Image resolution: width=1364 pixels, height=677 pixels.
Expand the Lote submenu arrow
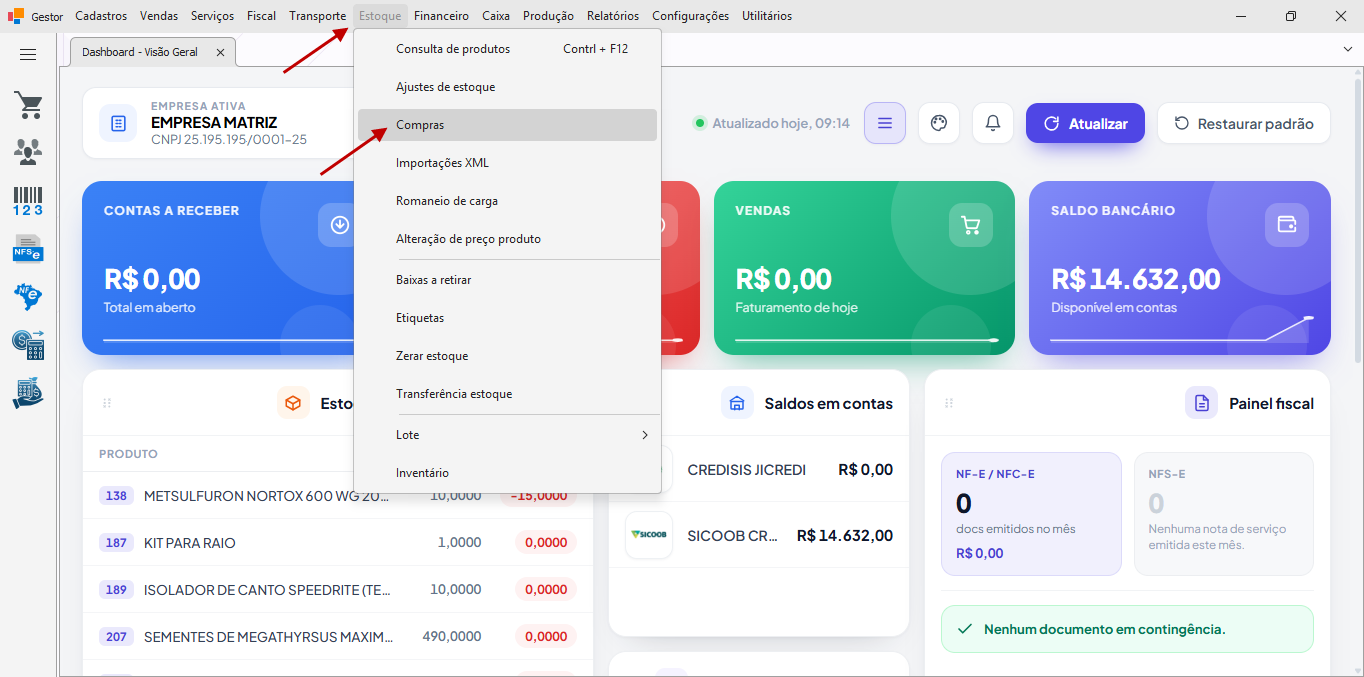click(645, 435)
